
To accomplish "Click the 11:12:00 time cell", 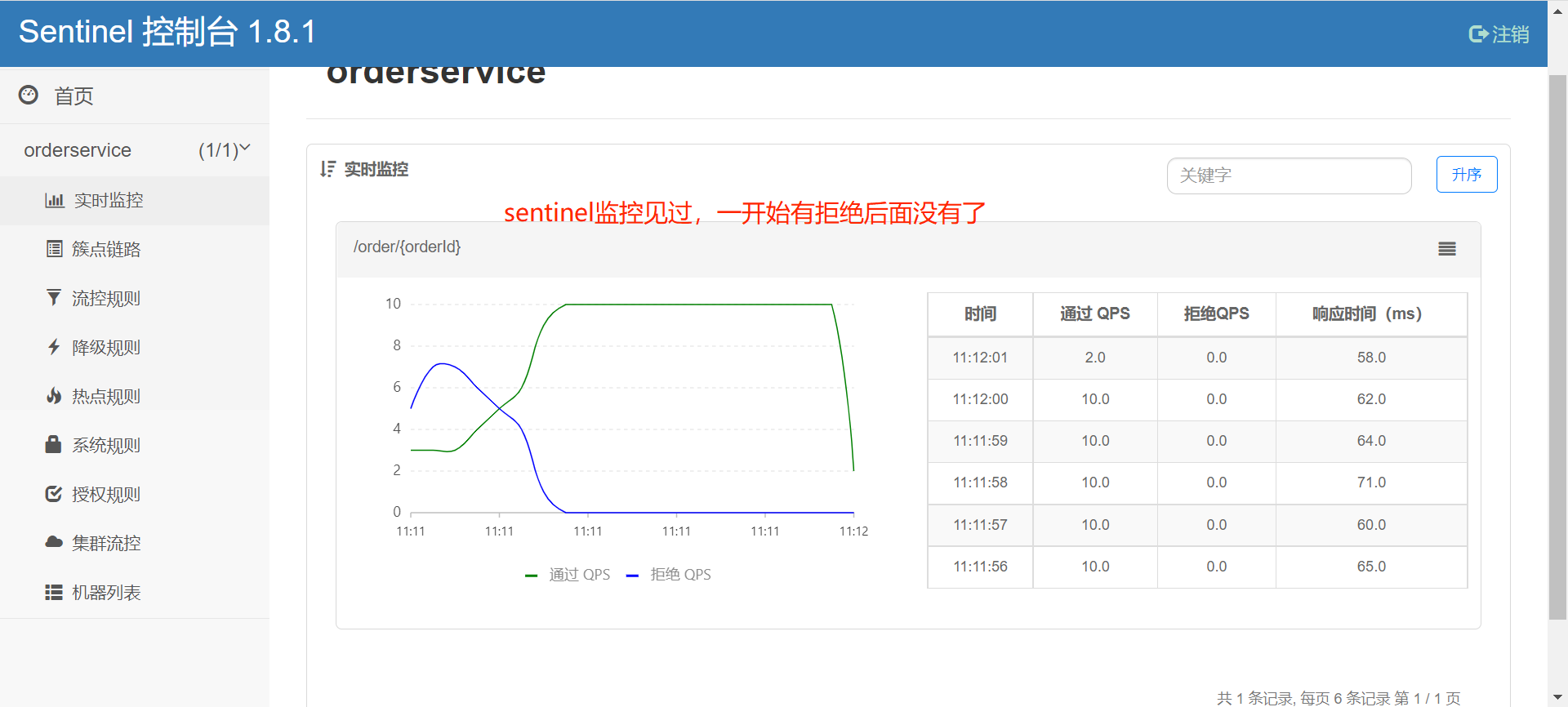I will 980,399.
